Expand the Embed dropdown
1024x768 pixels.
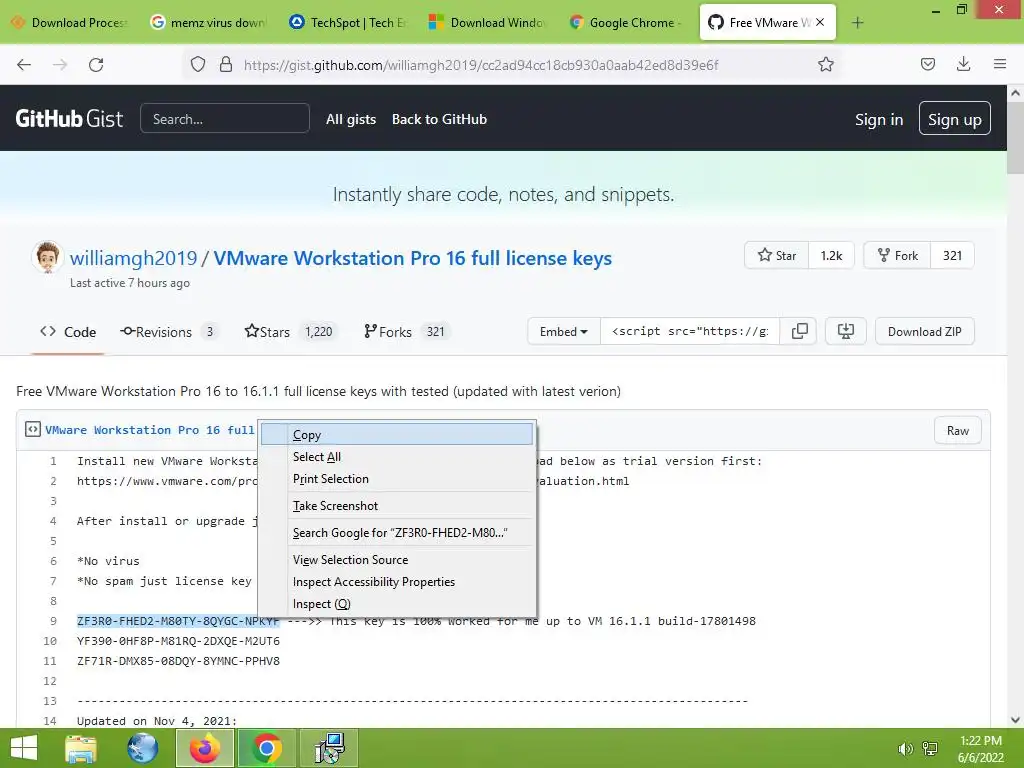point(563,331)
